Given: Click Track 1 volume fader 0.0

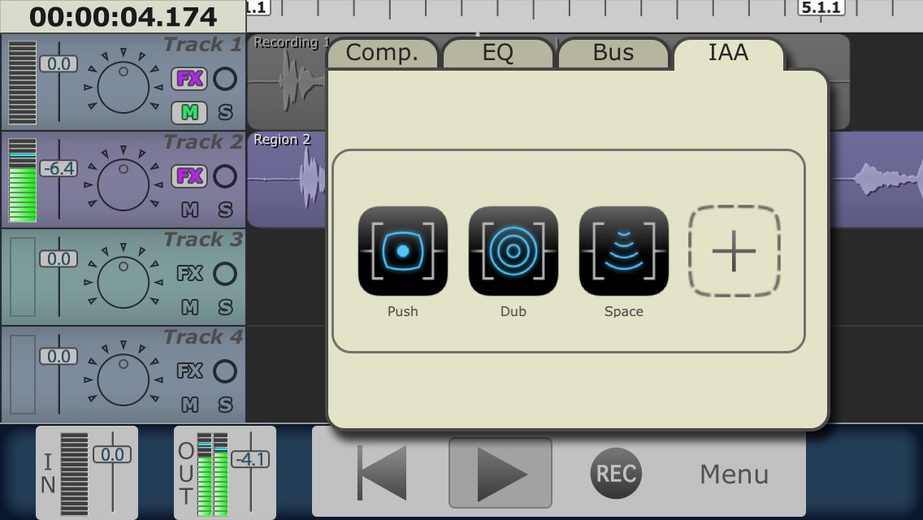Looking at the screenshot, I should click(58, 64).
